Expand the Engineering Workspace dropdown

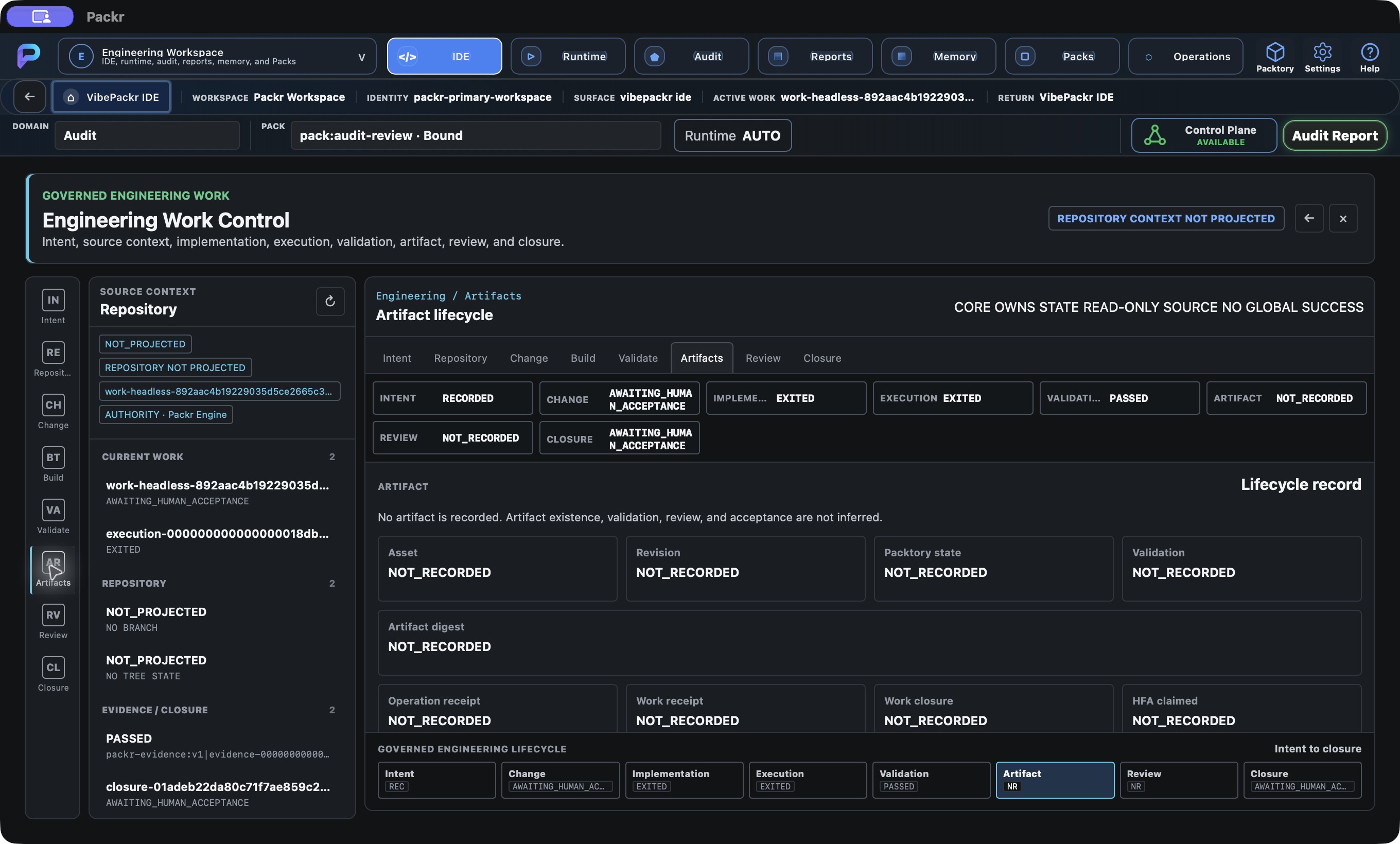(x=217, y=56)
